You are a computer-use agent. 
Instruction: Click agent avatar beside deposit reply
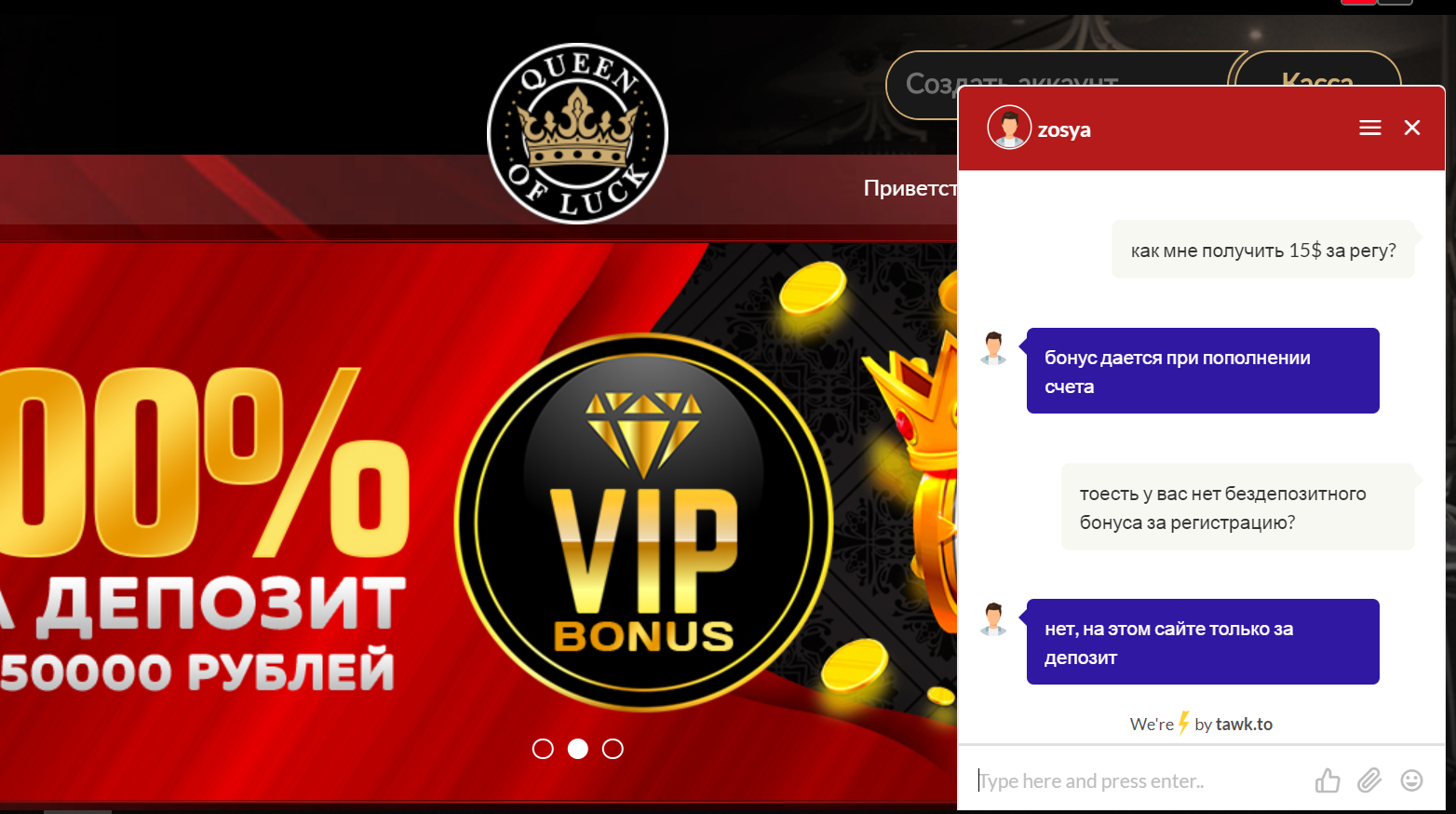[x=994, y=618]
